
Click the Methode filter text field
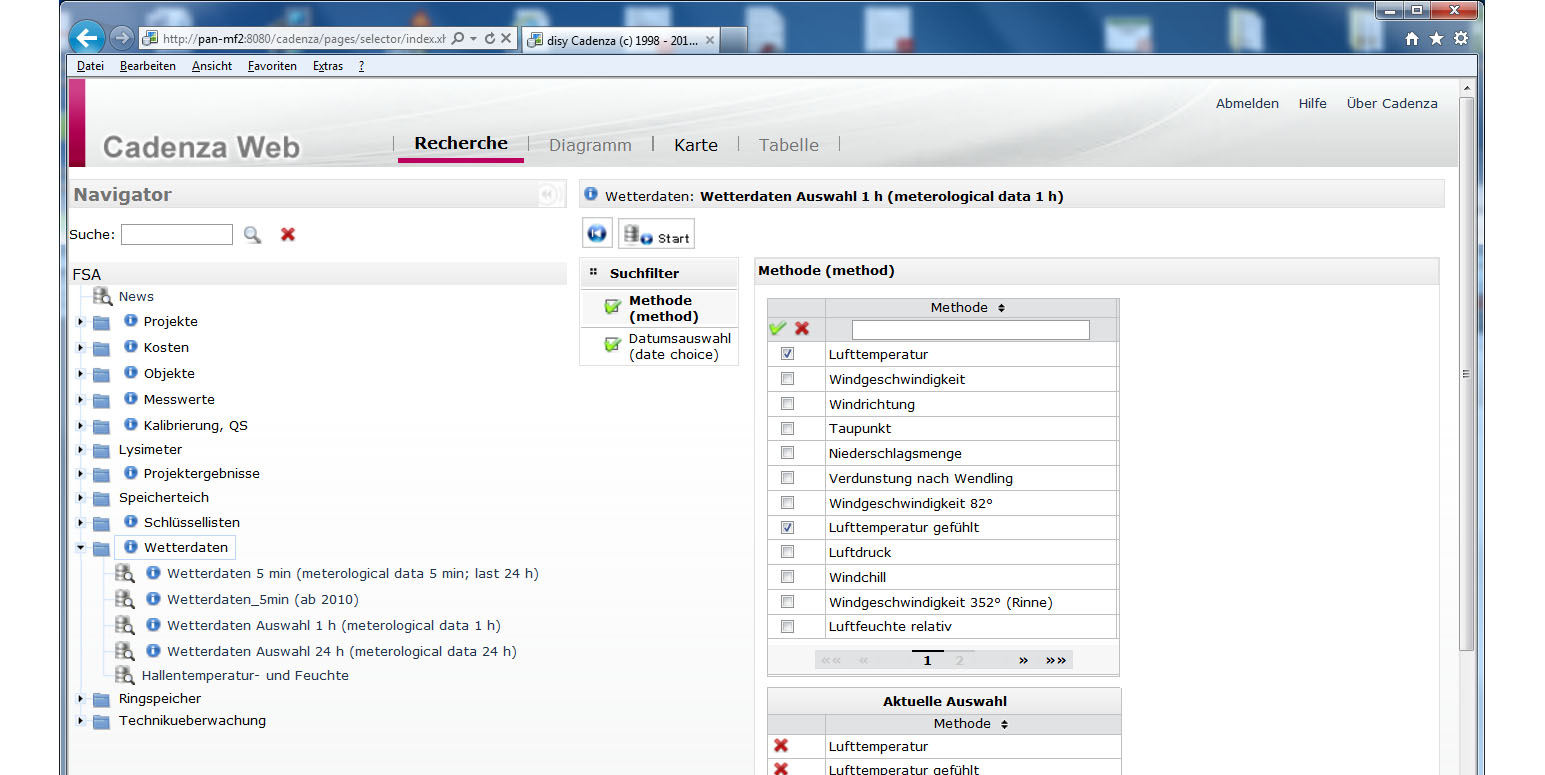[970, 330]
